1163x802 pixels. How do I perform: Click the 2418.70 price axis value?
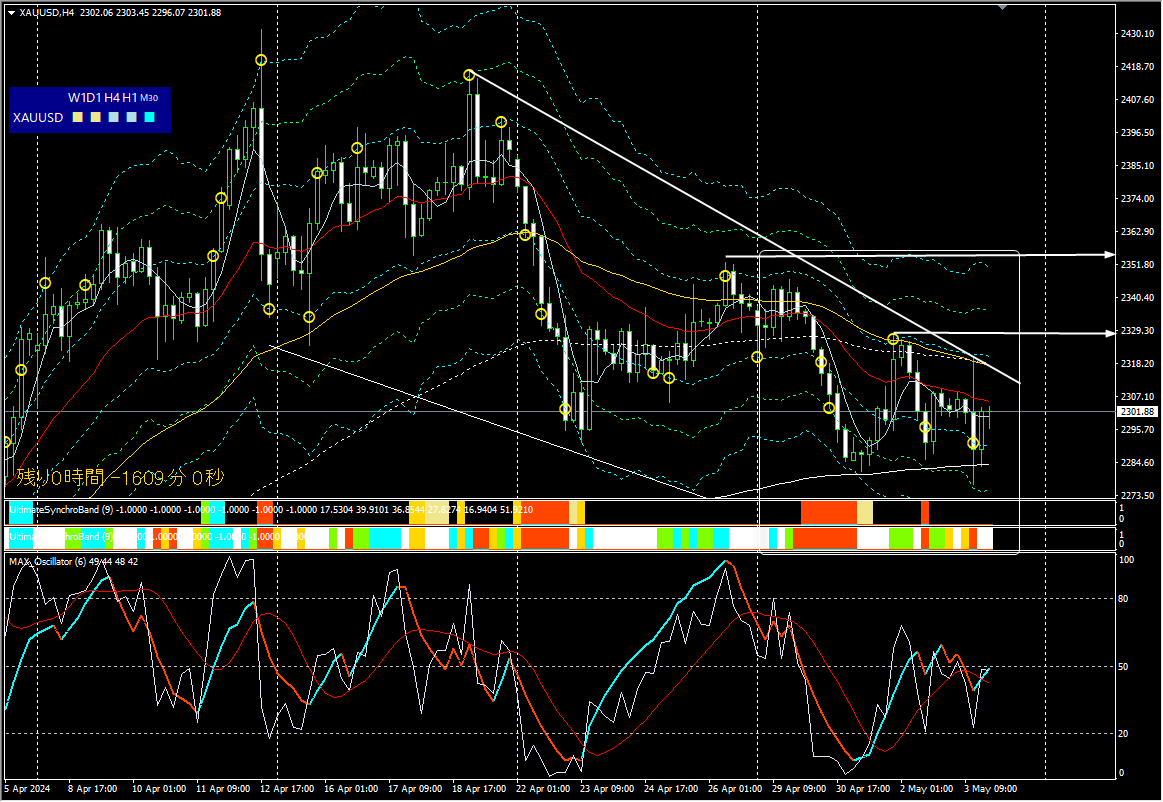point(1137,67)
